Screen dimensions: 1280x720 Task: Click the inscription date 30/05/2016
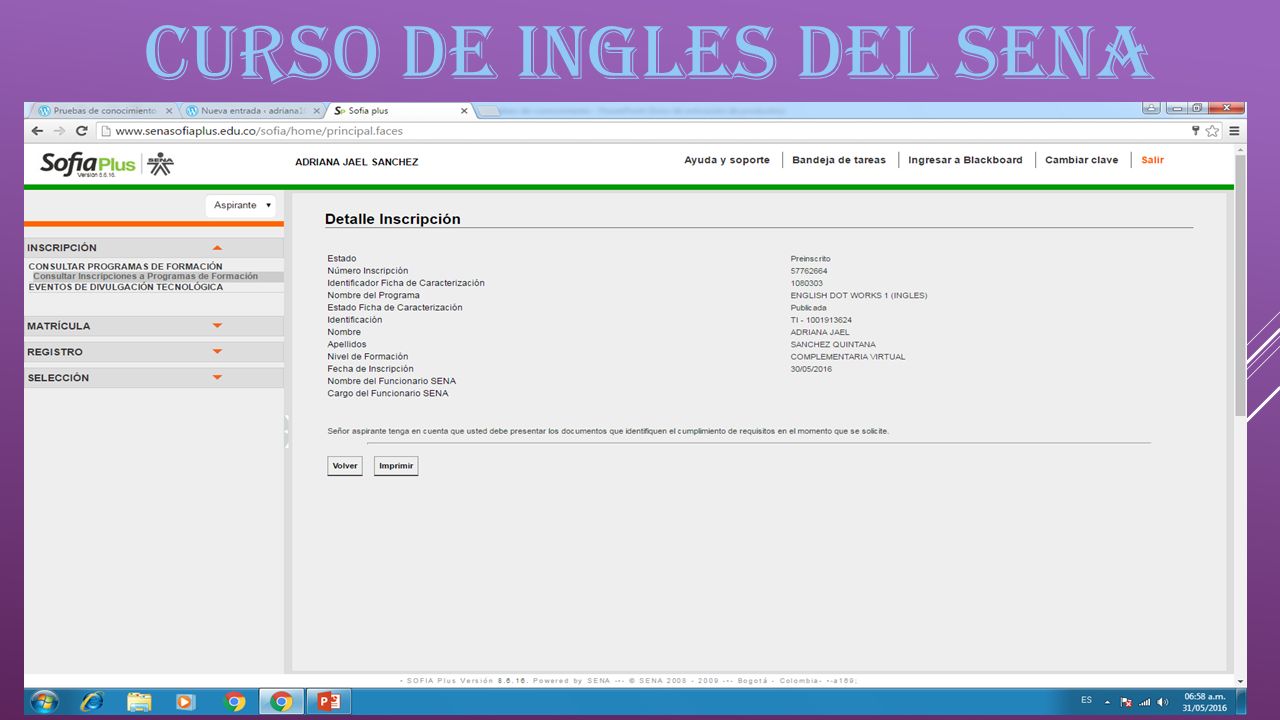(811, 369)
